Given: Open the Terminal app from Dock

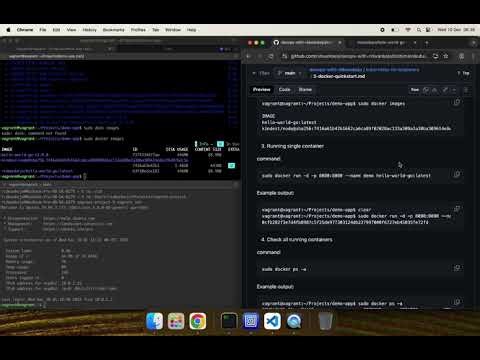Looking at the screenshot, I should [x=229, y=321].
